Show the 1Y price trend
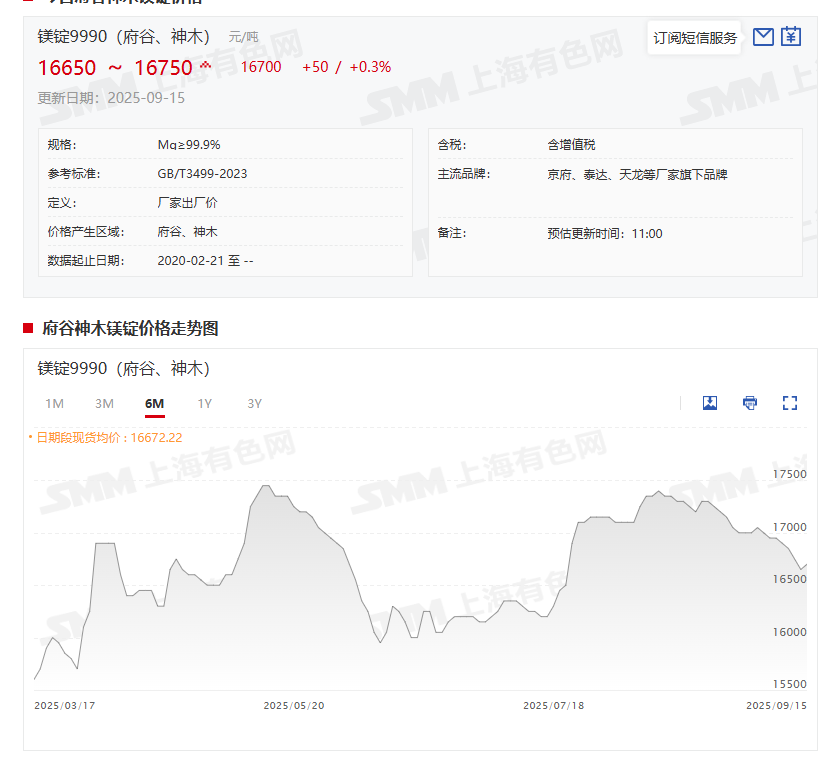 (x=204, y=404)
